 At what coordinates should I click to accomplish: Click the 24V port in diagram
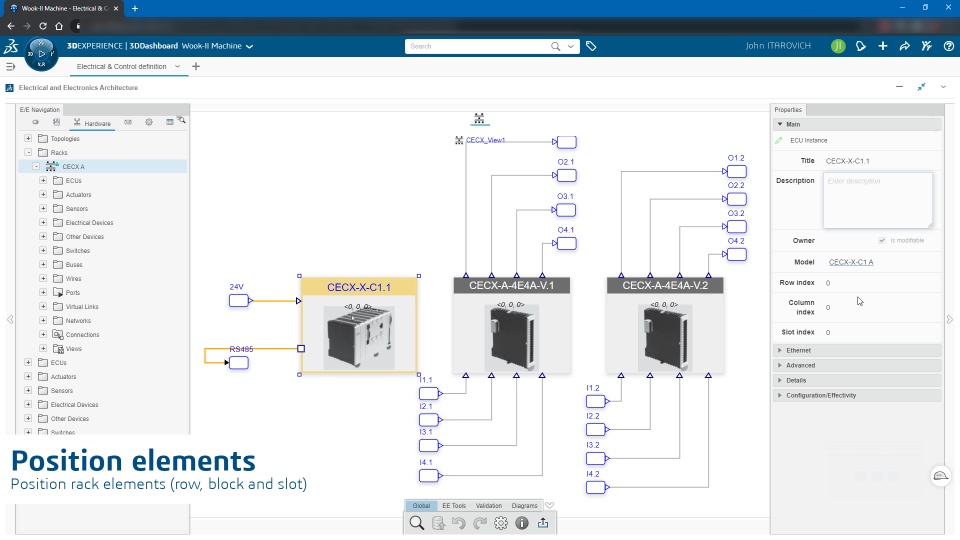(239, 301)
